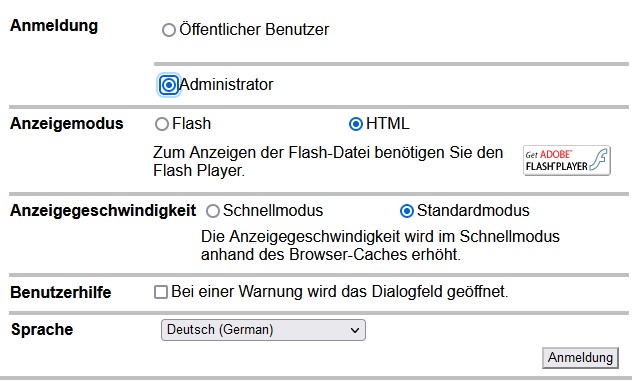Click the 'Flash' option label text

191,124
